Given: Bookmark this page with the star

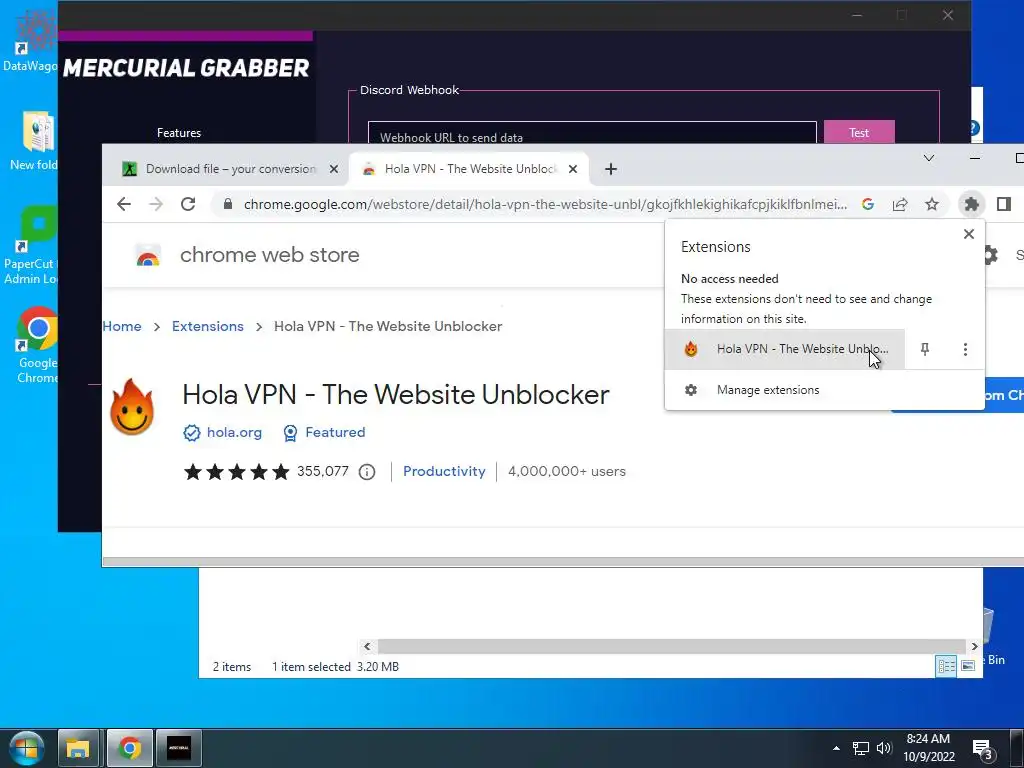Looking at the screenshot, I should point(932,204).
